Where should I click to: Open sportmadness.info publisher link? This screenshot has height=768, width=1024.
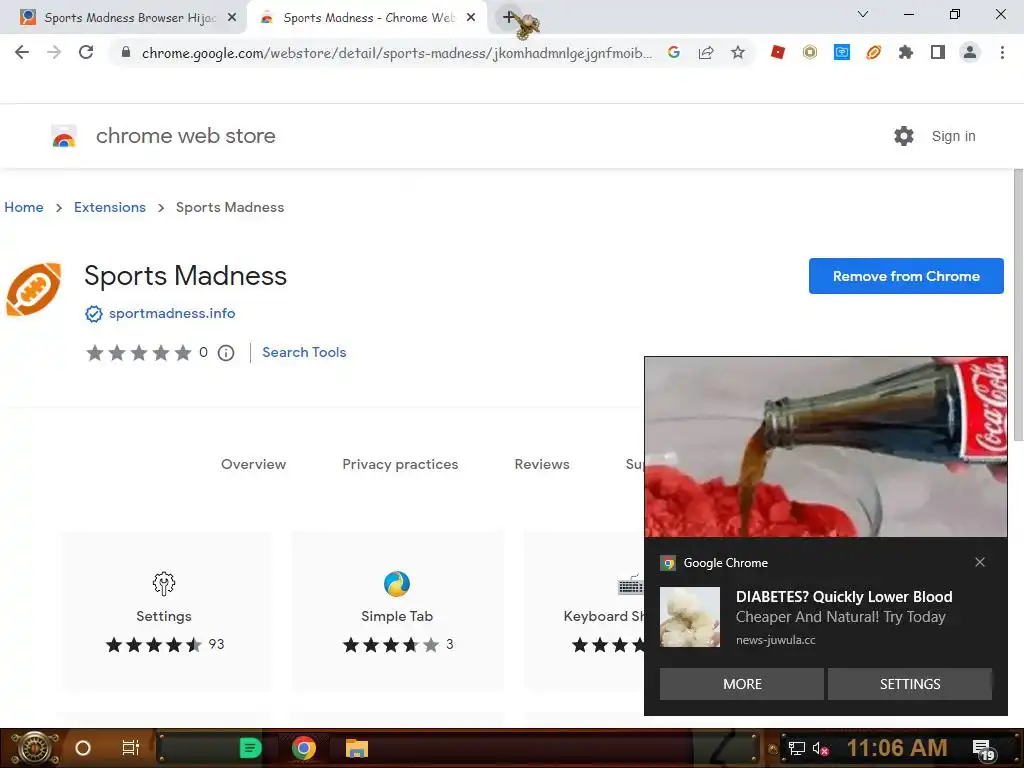[172, 313]
